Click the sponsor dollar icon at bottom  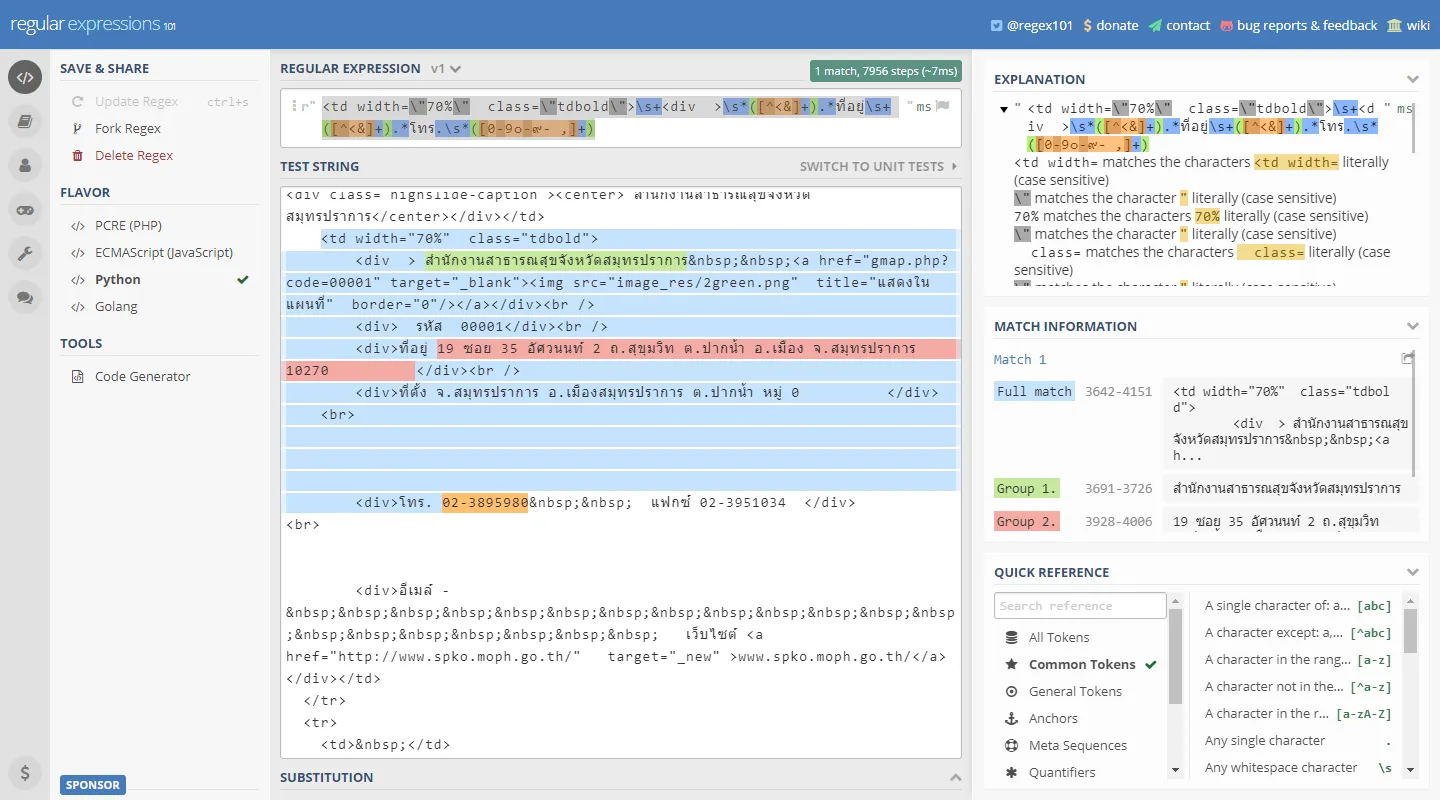24,773
